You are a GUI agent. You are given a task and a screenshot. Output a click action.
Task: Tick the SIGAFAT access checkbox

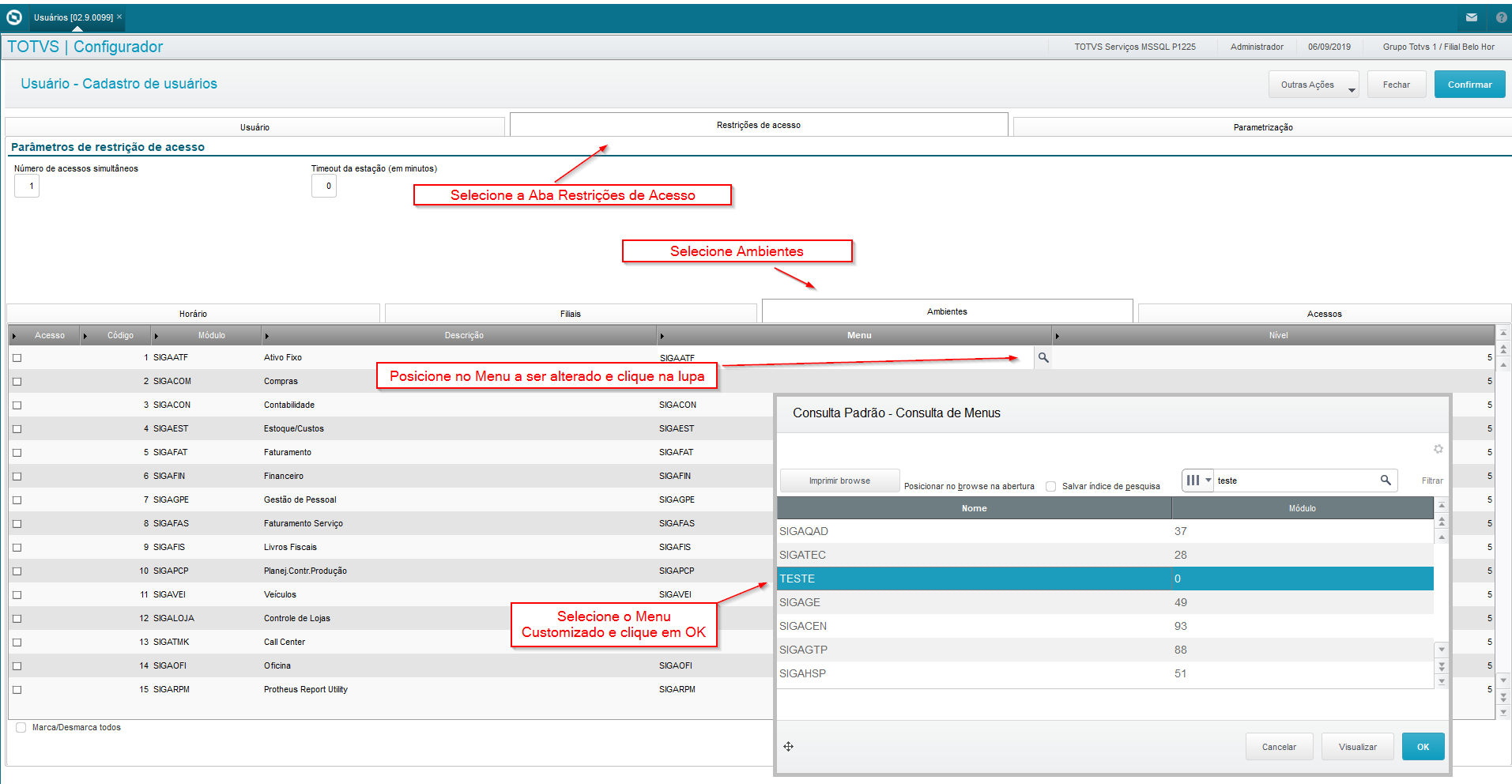17,453
